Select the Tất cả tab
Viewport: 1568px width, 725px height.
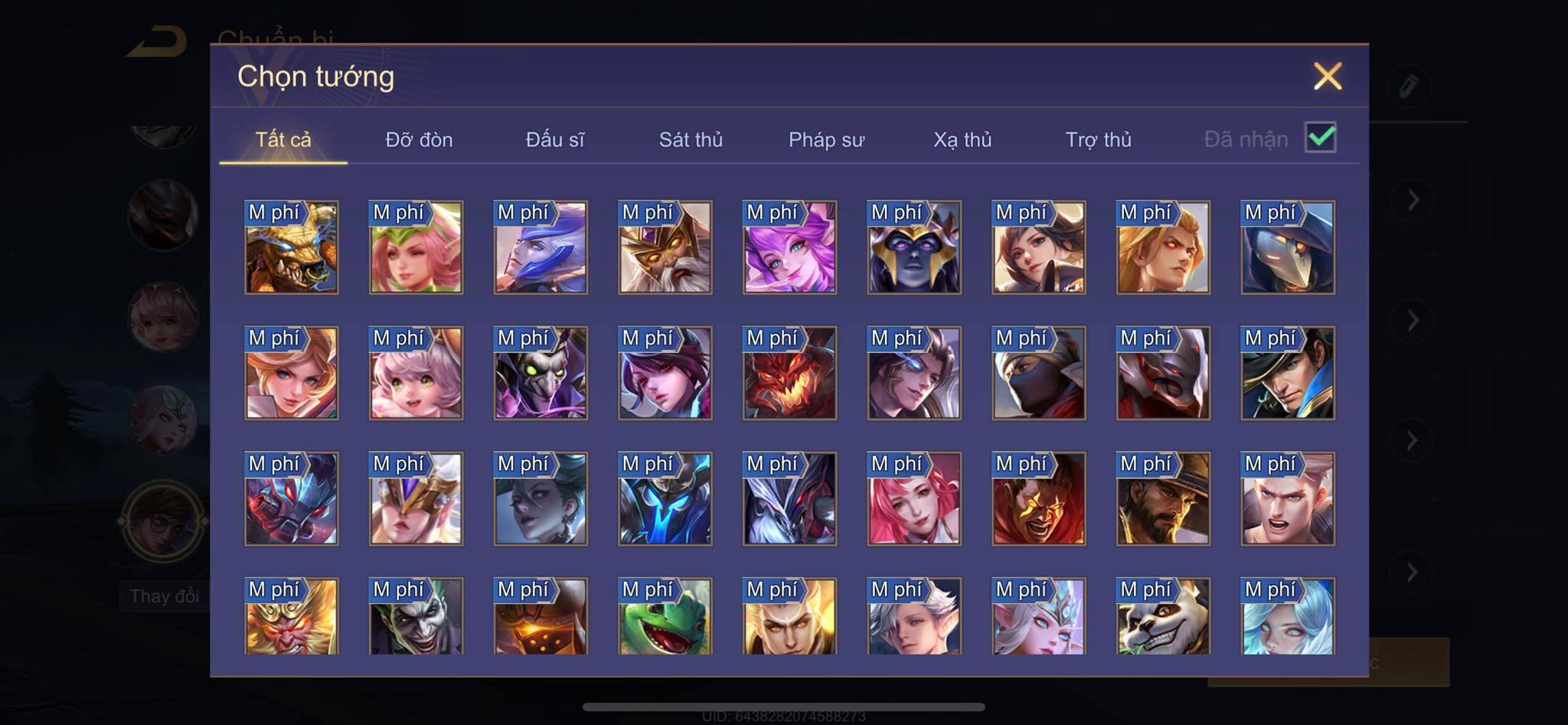pos(283,140)
